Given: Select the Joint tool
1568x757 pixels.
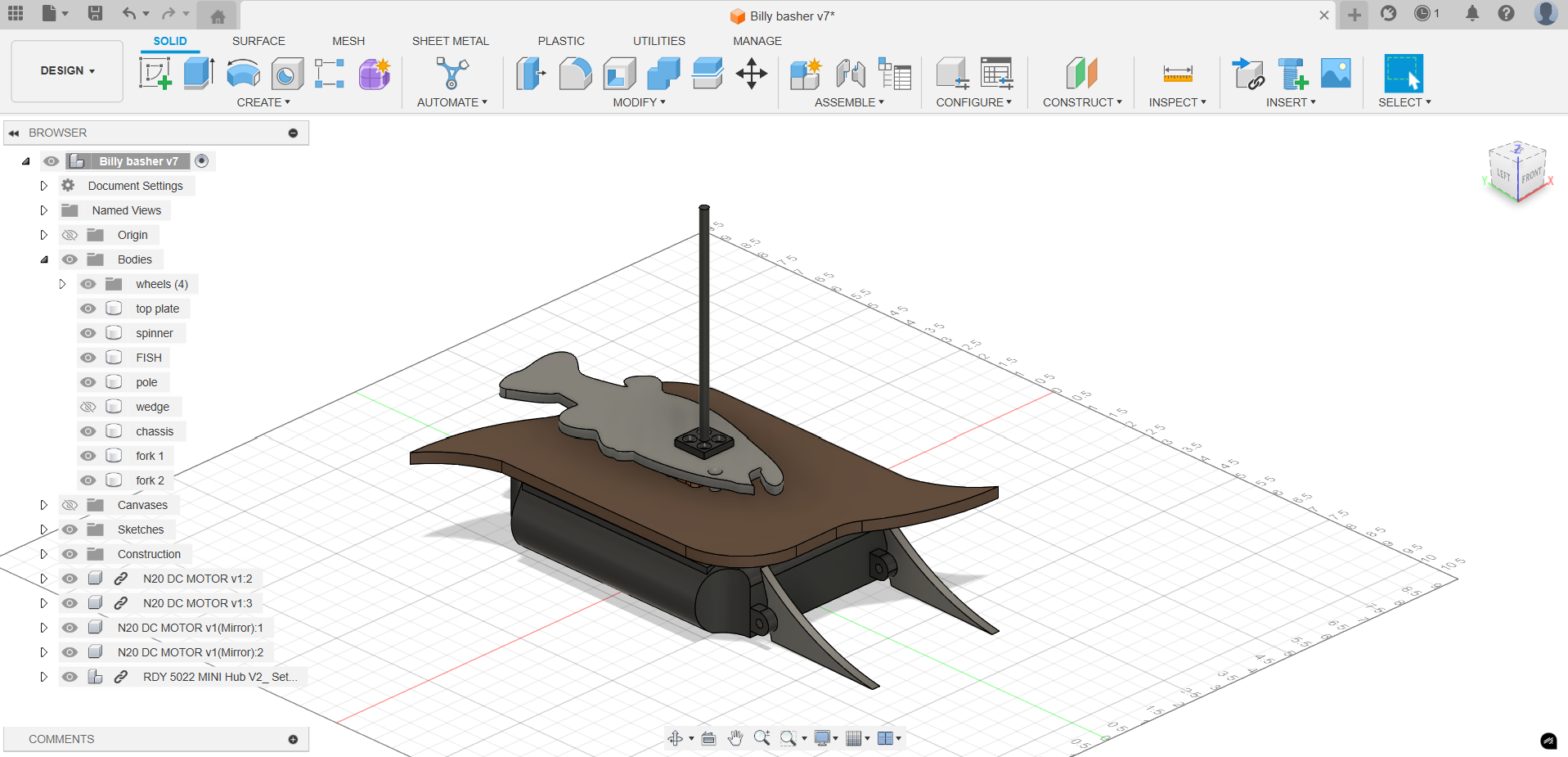Looking at the screenshot, I should (851, 74).
